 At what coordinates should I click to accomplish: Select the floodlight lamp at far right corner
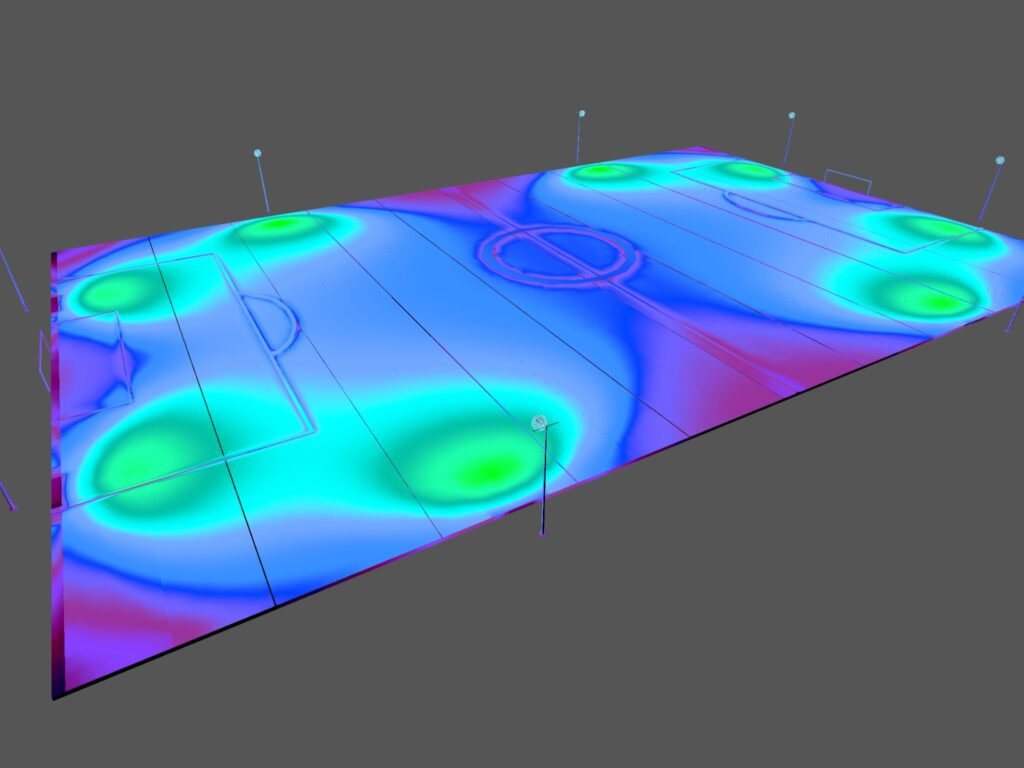pyautogui.click(x=999, y=160)
